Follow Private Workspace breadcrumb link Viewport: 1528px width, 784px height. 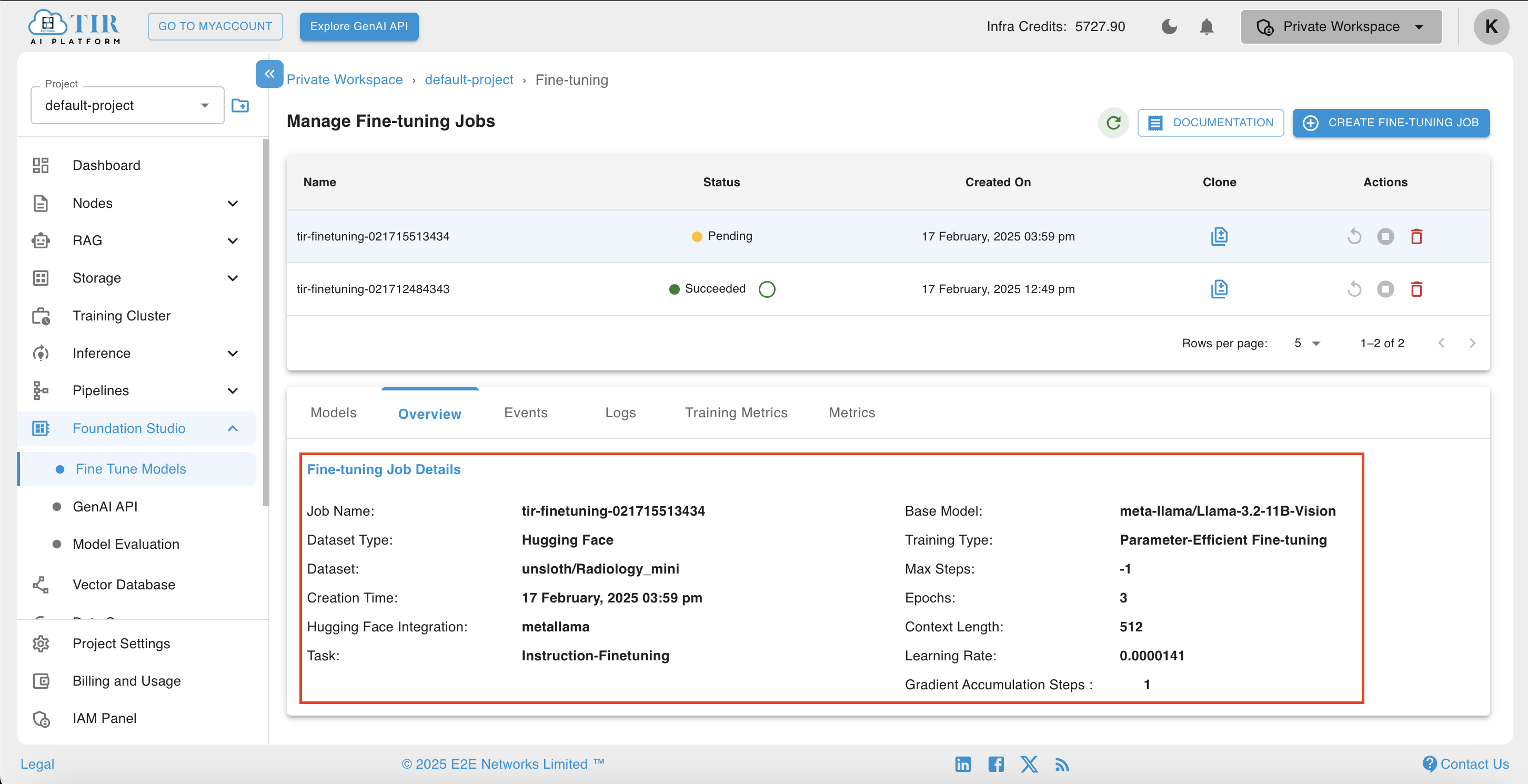coord(345,79)
